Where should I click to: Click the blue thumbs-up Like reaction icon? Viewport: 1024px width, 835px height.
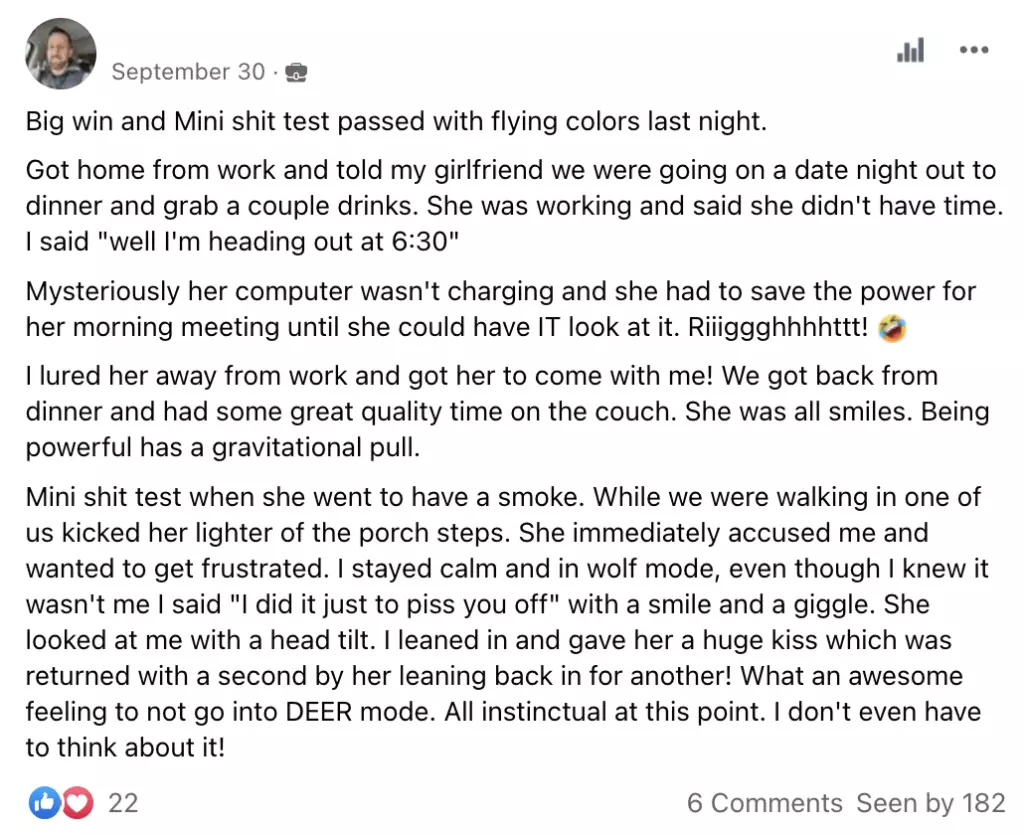point(44,803)
